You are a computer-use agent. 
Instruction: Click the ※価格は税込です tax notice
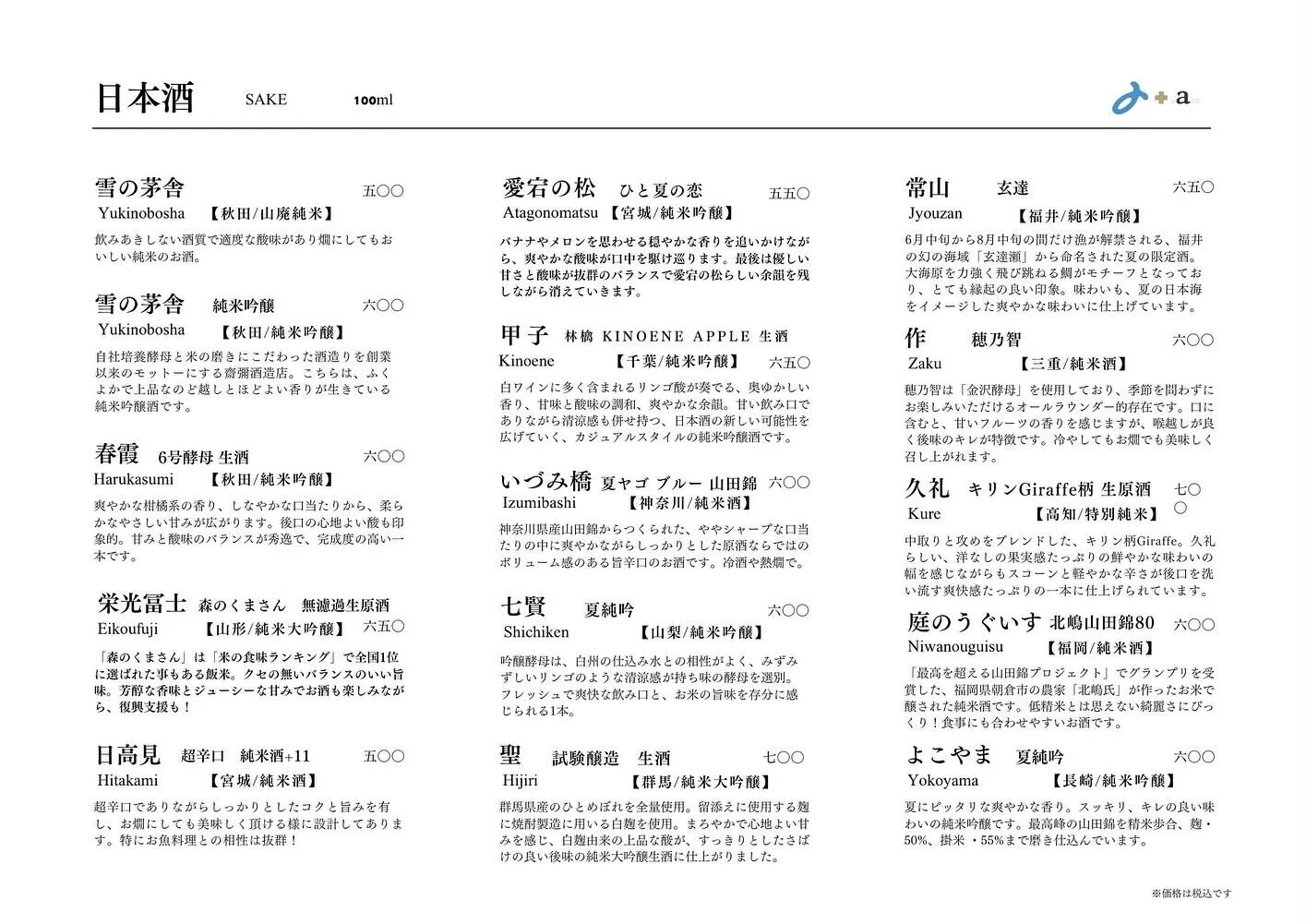pyautogui.click(x=1192, y=893)
